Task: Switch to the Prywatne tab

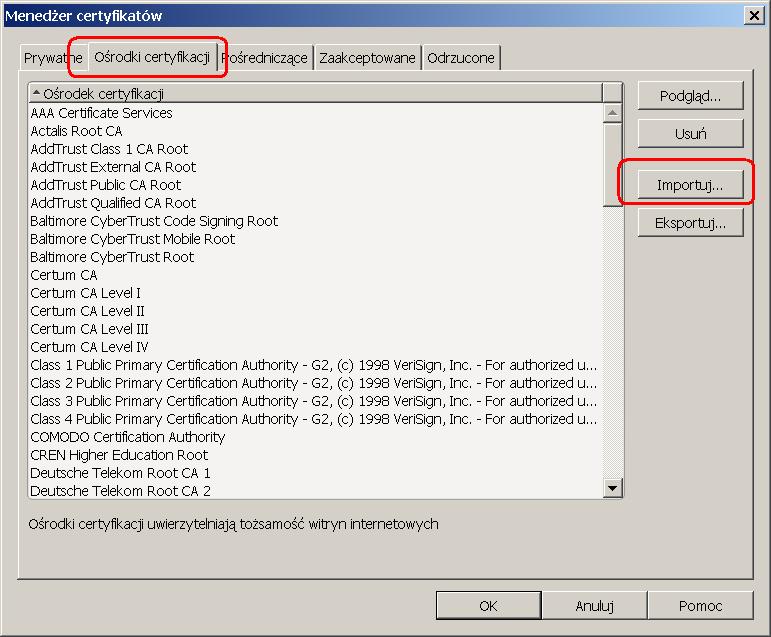Action: pos(52,58)
